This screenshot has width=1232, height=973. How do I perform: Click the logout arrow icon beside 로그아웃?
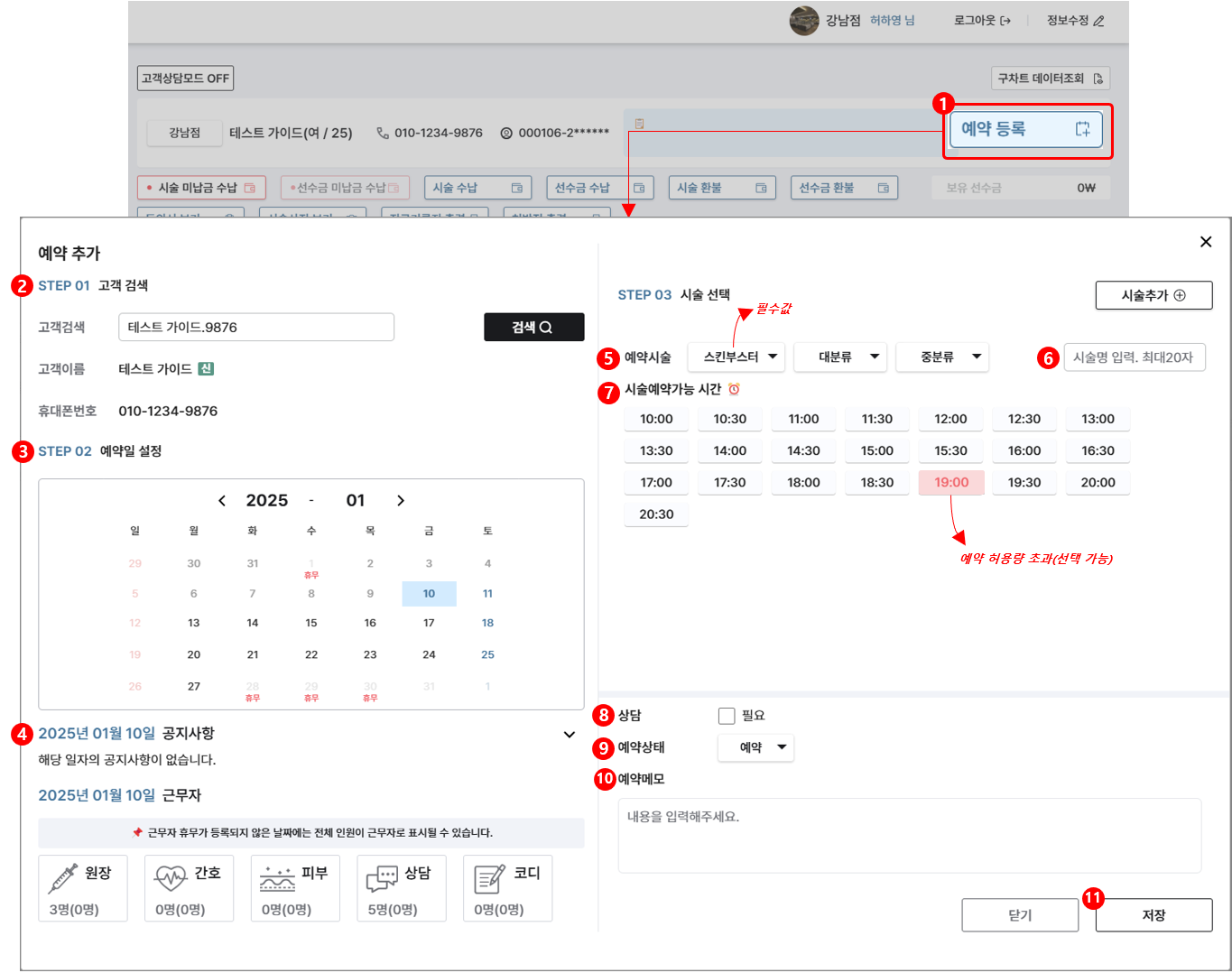(x=1005, y=21)
